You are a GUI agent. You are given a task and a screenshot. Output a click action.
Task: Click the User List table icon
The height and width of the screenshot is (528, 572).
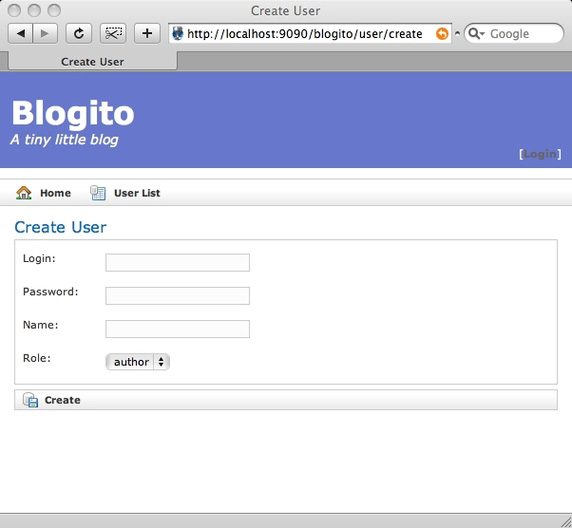98,193
